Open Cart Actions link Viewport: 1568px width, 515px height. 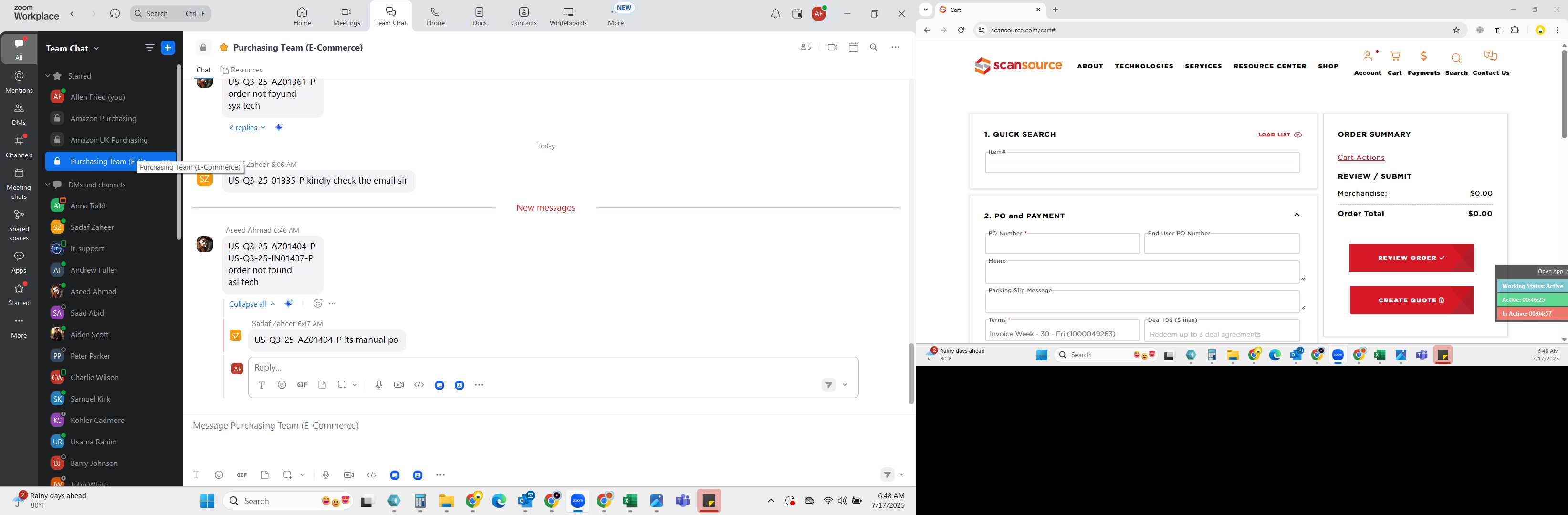pos(1360,157)
